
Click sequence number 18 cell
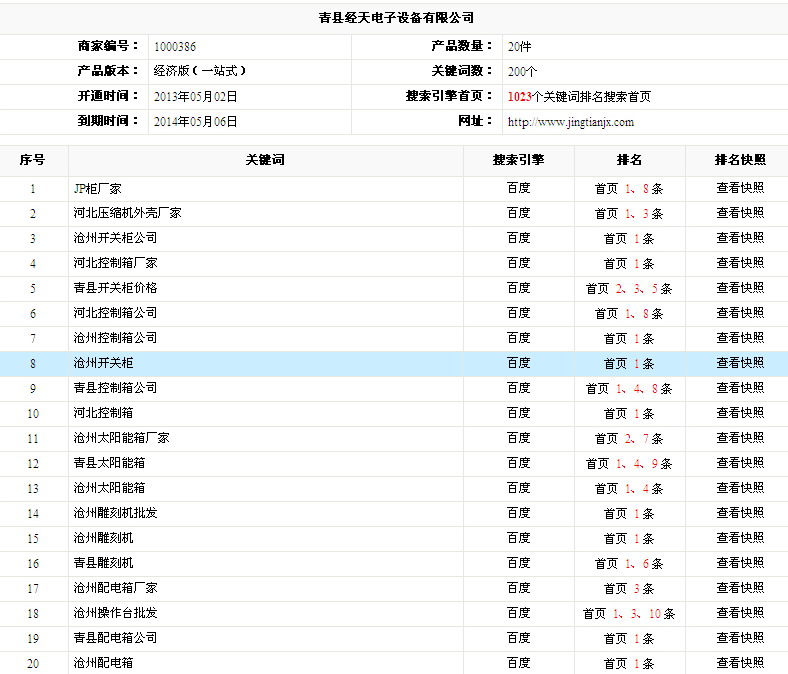(x=33, y=614)
